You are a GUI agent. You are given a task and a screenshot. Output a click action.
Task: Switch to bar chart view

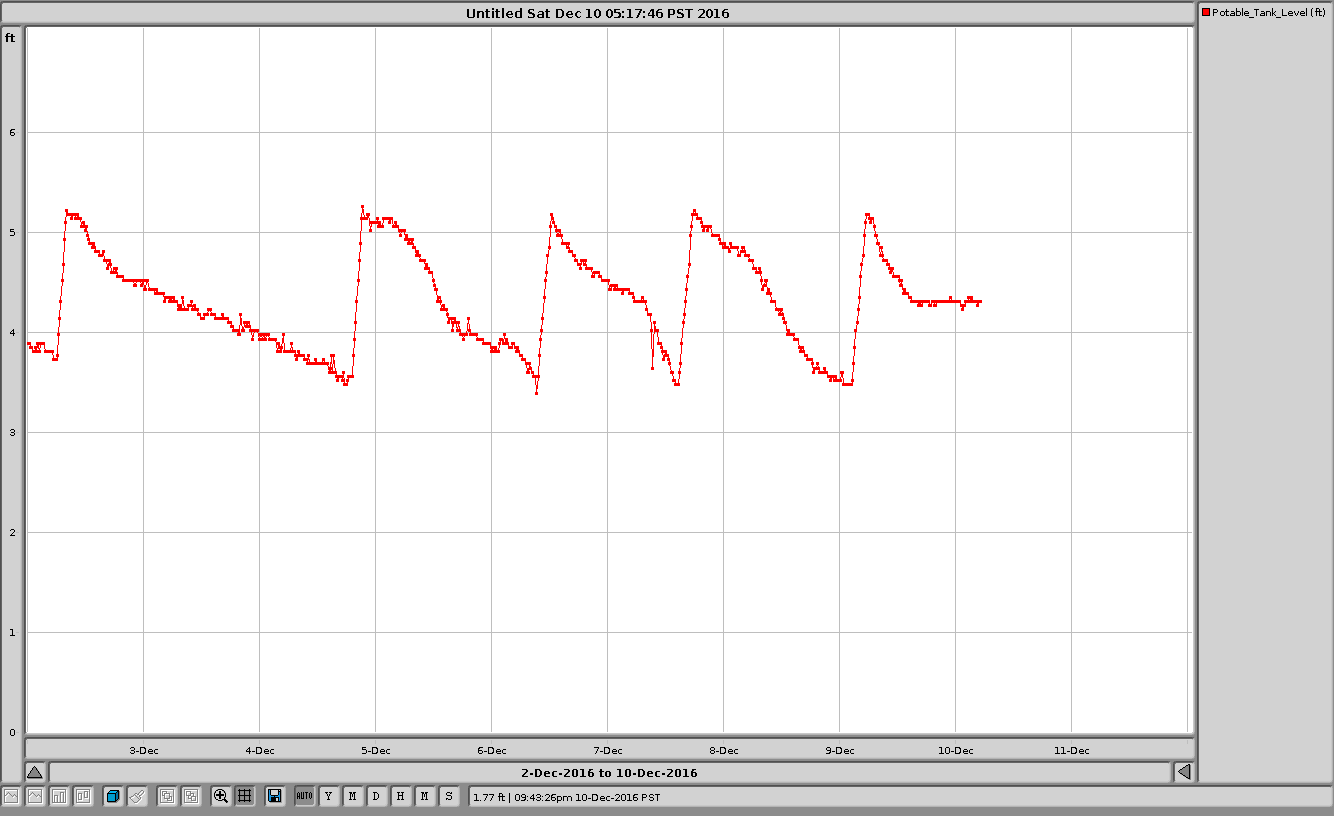click(59, 796)
